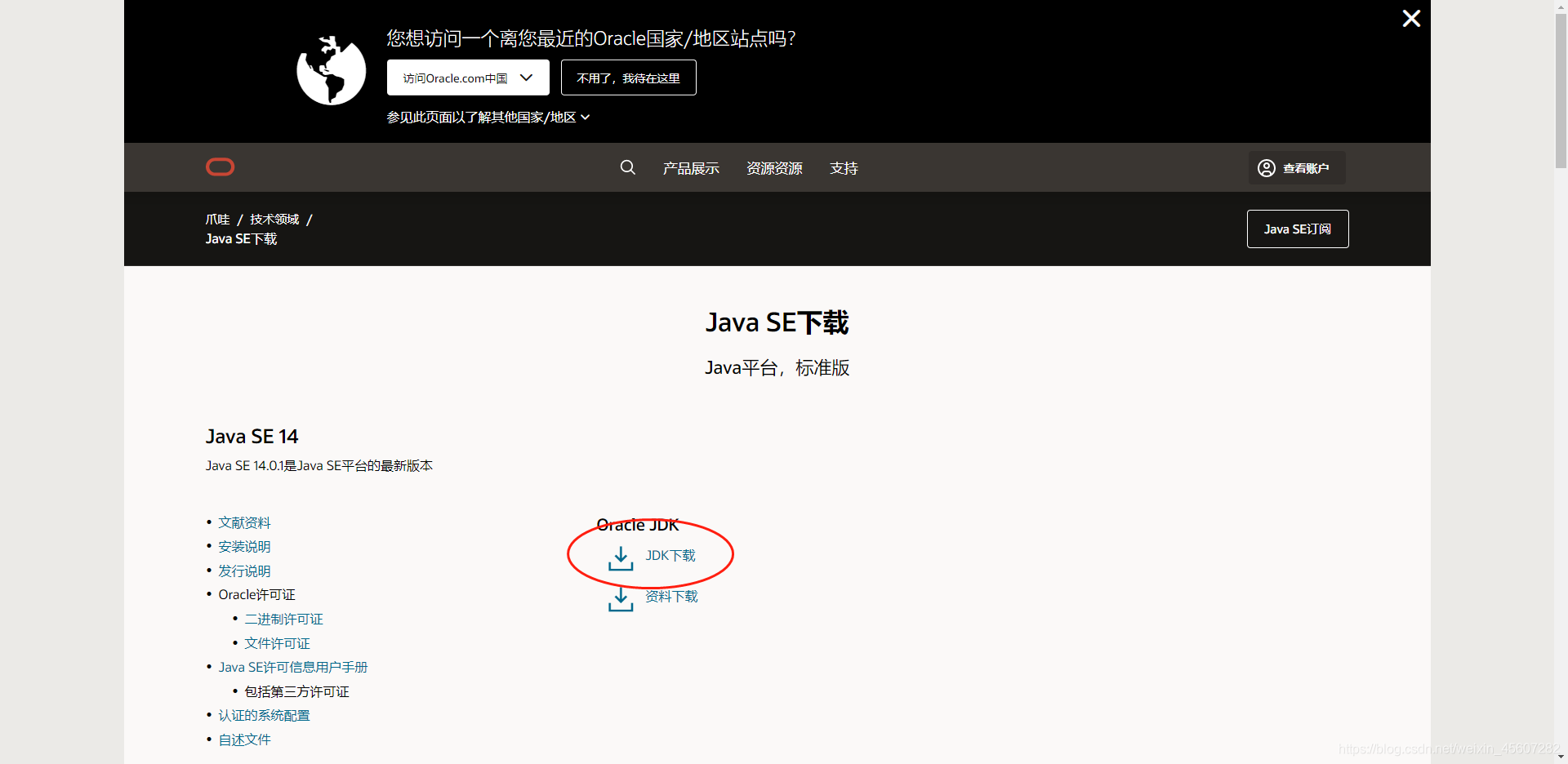
Task: Open Java SE许可信息用户手册 link
Action: click(x=292, y=668)
